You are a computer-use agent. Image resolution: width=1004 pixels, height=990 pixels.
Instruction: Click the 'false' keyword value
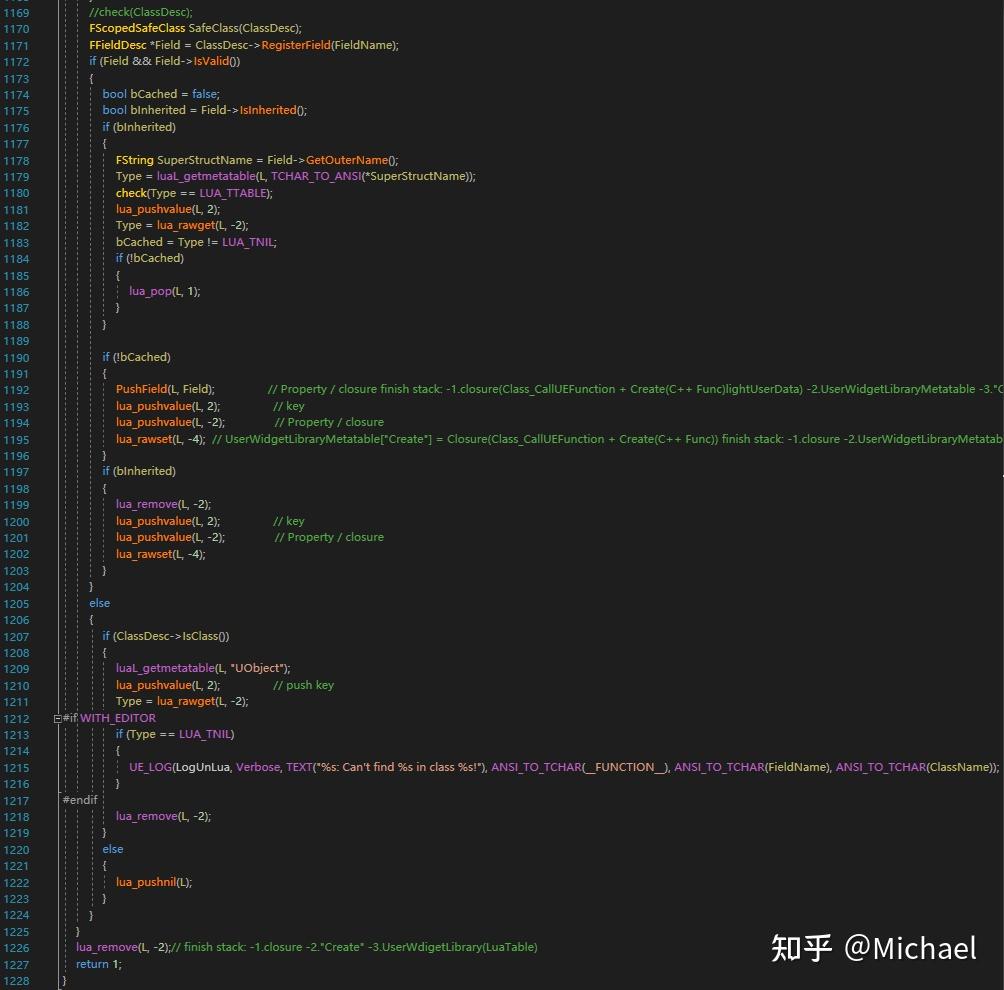pyautogui.click(x=204, y=94)
